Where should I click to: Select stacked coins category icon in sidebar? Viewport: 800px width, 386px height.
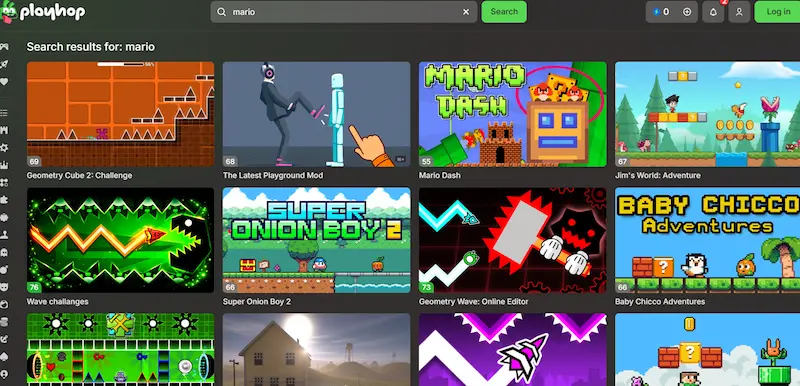(x=4, y=321)
